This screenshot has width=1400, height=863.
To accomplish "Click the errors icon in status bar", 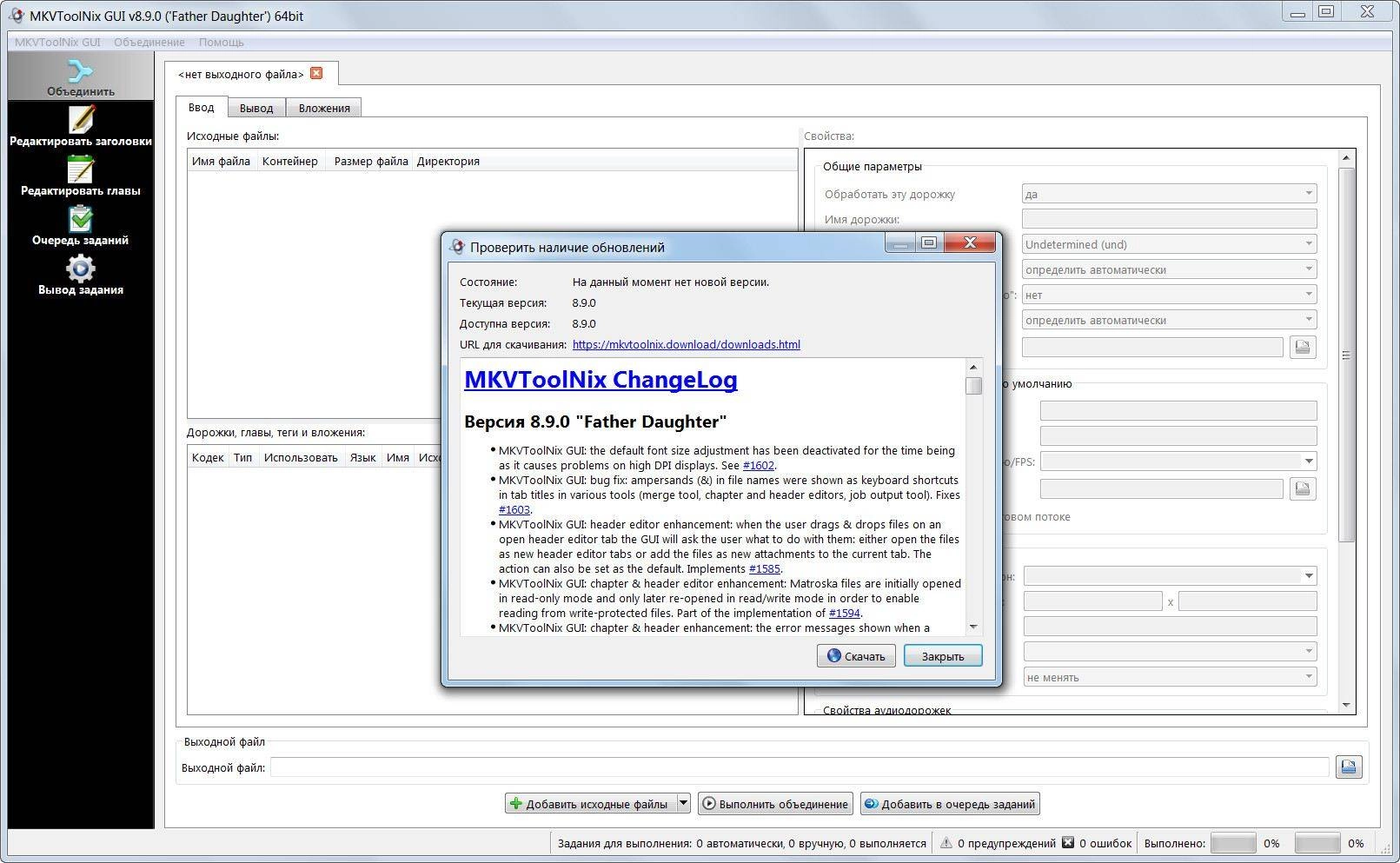I will click(x=1068, y=842).
